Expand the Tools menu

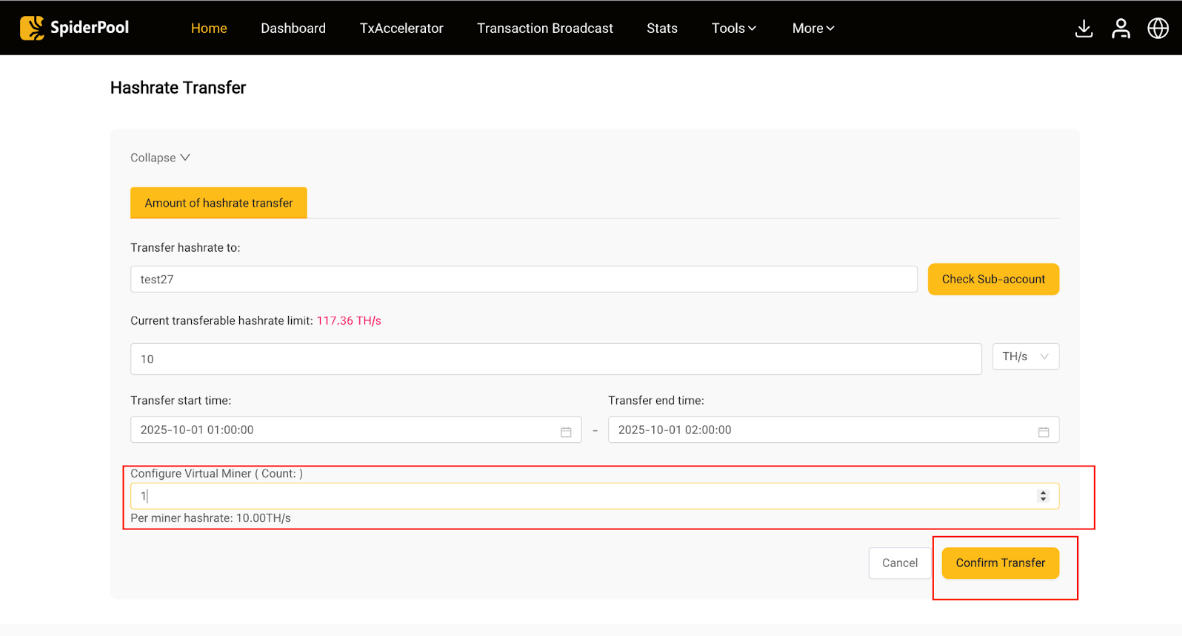coord(734,28)
